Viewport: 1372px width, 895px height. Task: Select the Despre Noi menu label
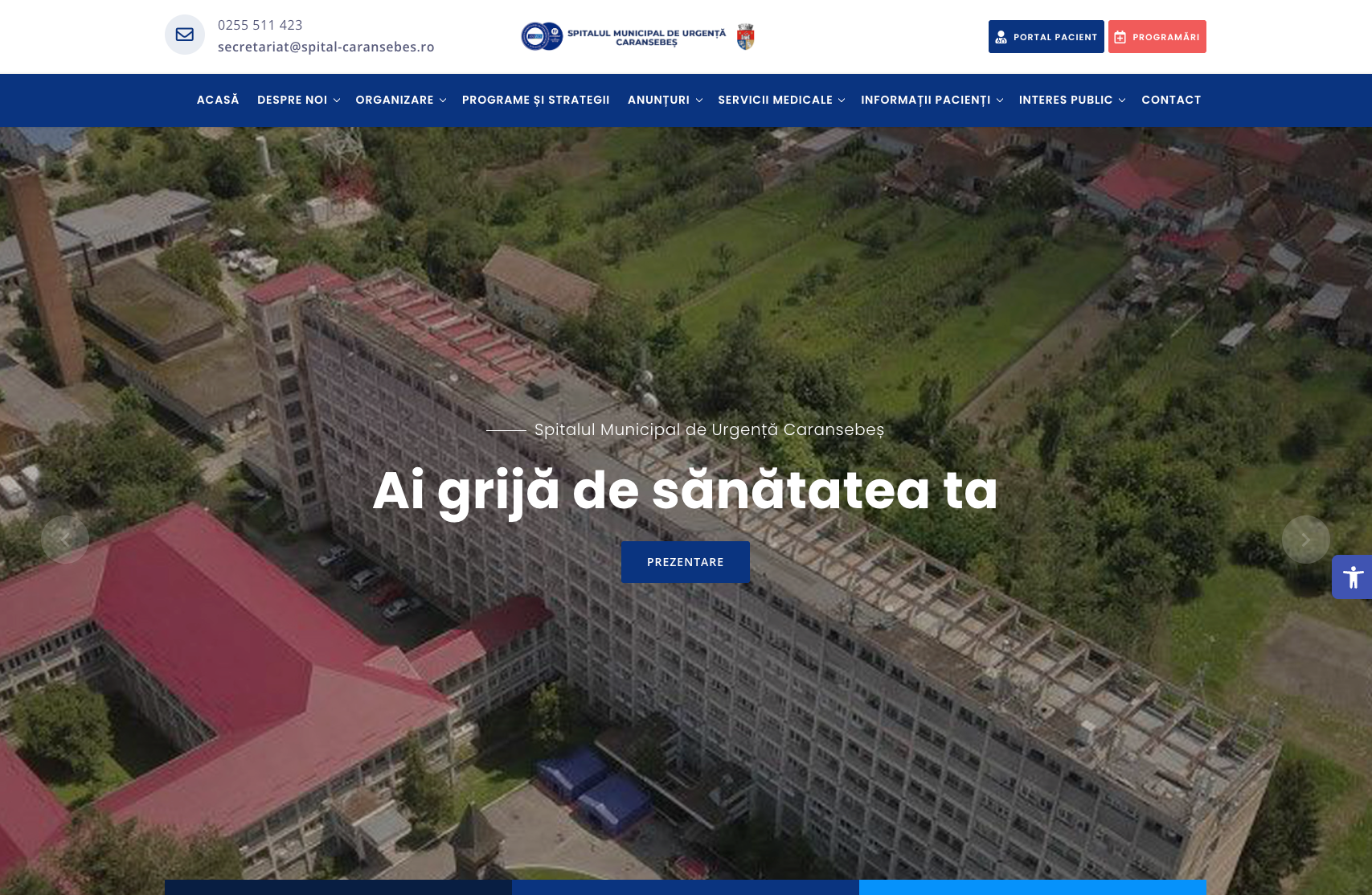pyautogui.click(x=293, y=100)
